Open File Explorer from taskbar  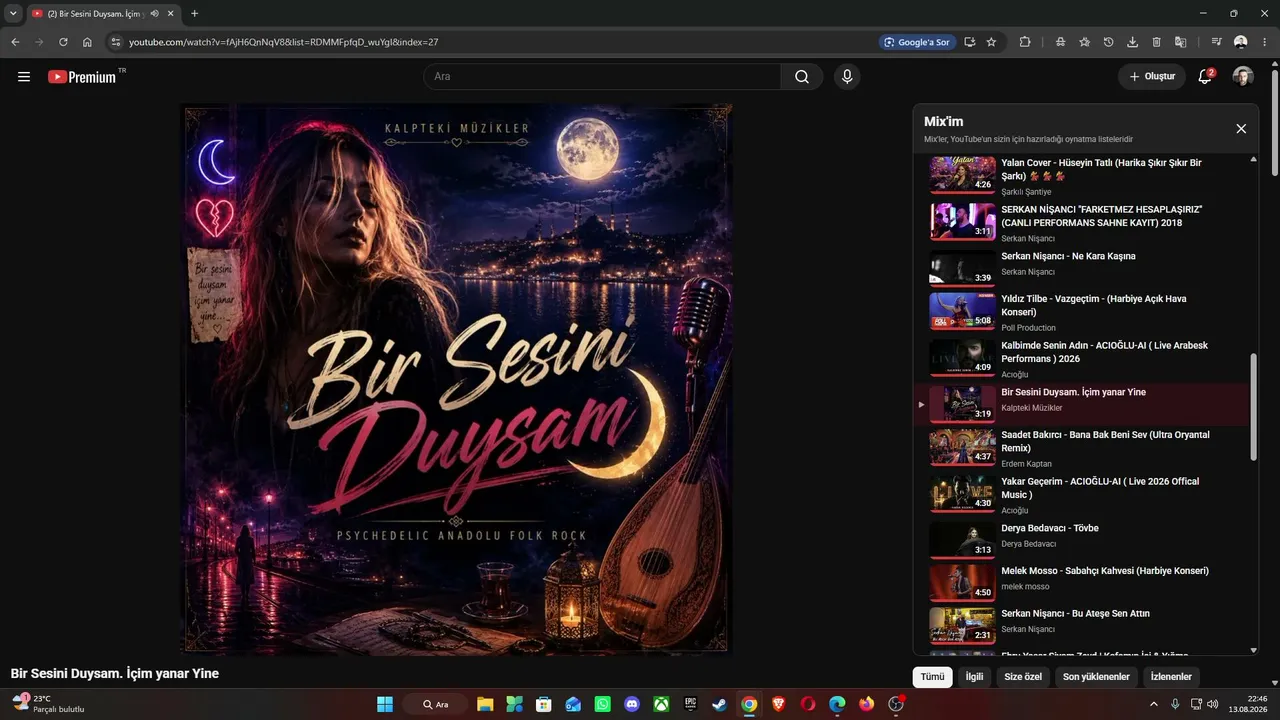click(x=485, y=704)
